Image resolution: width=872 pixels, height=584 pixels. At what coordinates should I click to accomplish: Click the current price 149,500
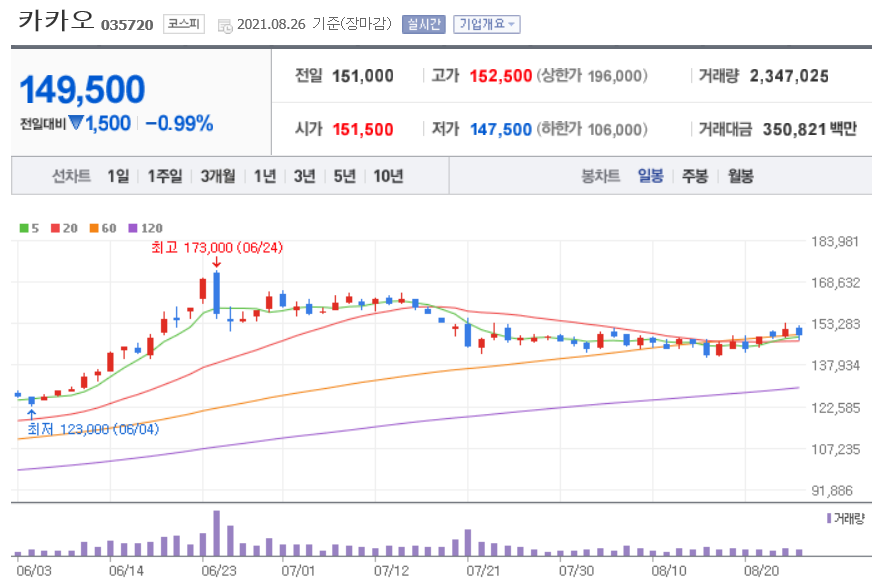(x=82, y=90)
